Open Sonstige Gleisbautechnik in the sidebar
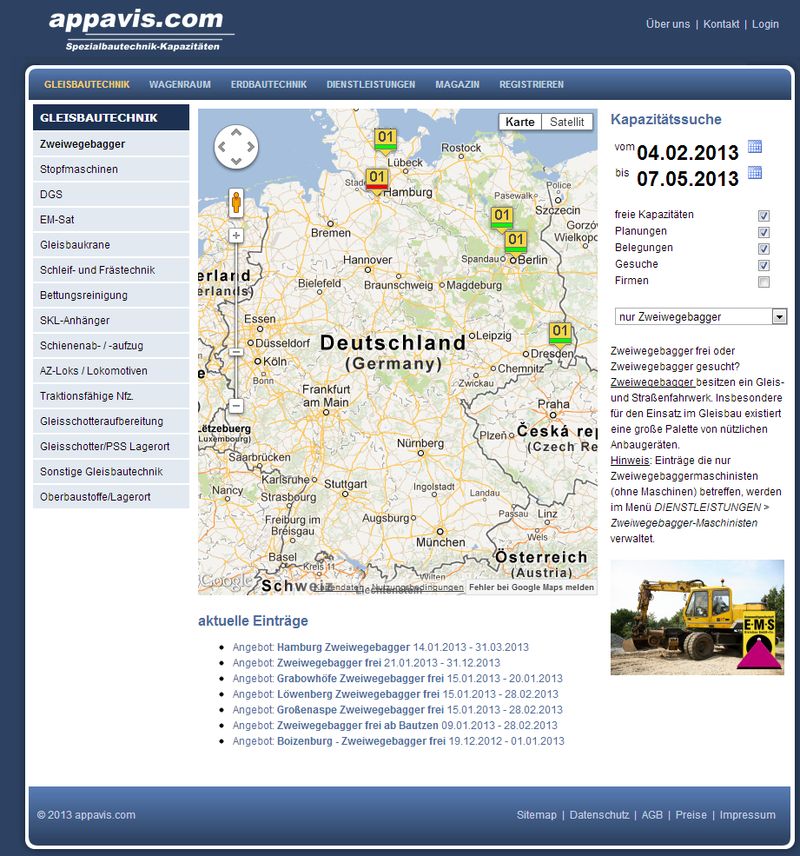 [x=111, y=472]
